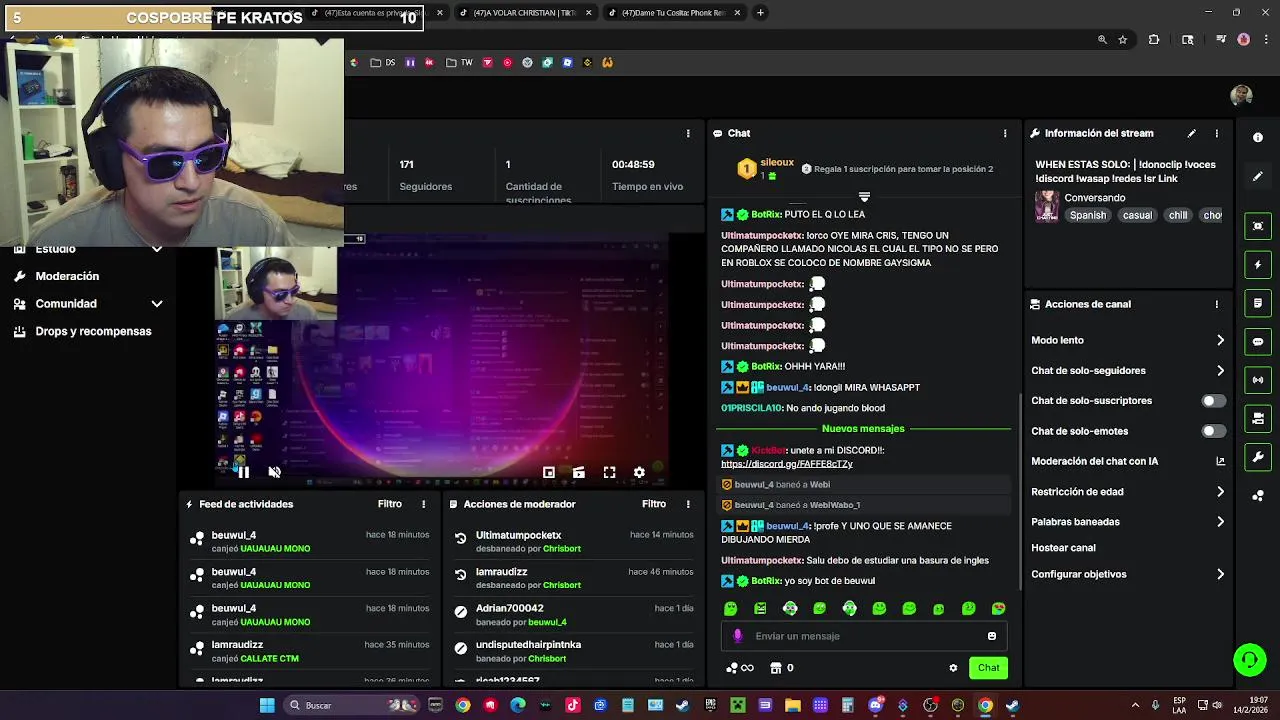This screenshot has width=1280, height=720.
Task: Click the wrench icon in right rail
Action: tap(1258, 457)
